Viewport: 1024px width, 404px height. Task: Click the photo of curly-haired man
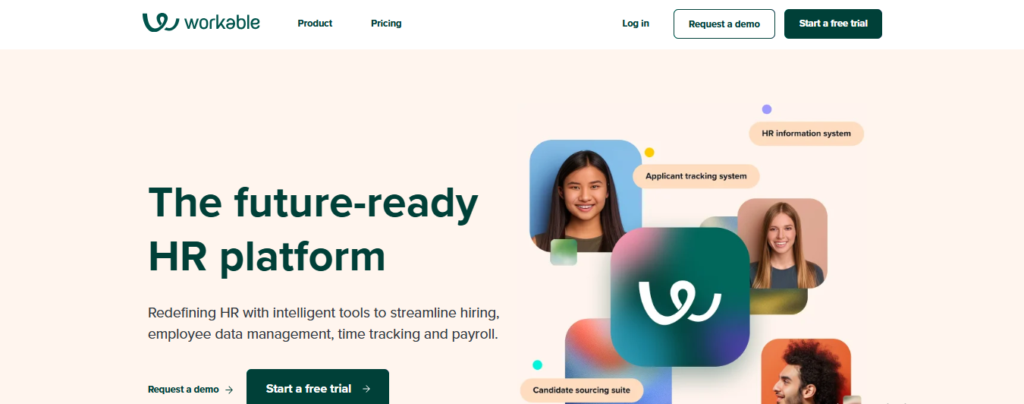[x=806, y=371]
